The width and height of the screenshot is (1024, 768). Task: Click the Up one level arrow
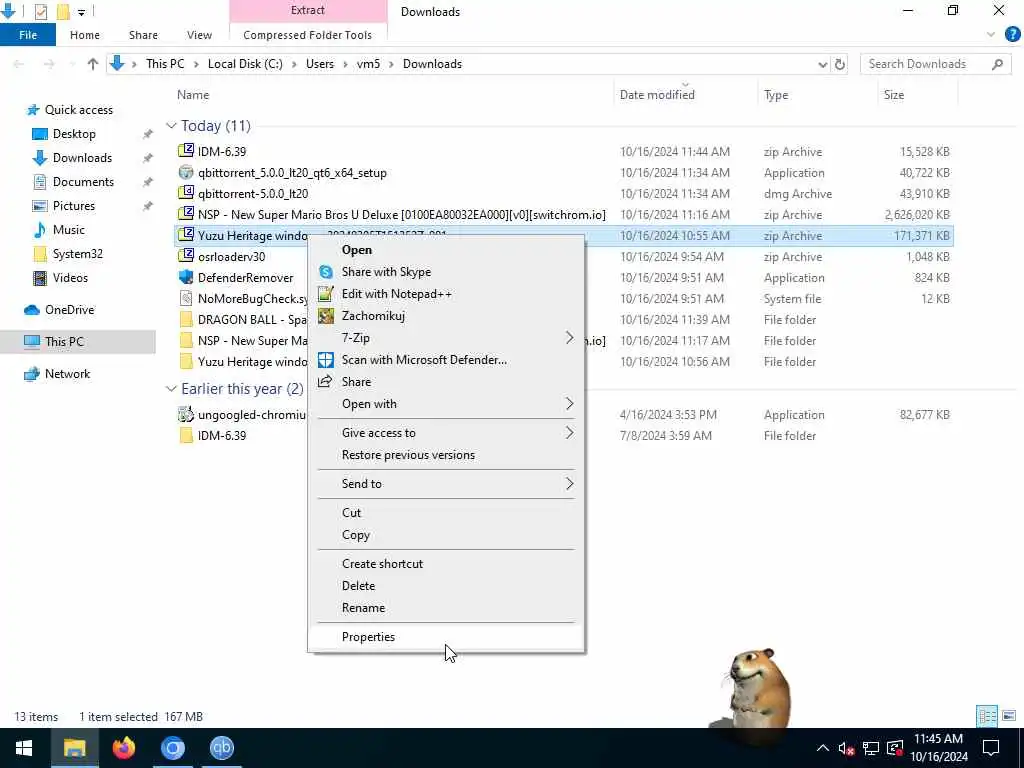[x=93, y=64]
